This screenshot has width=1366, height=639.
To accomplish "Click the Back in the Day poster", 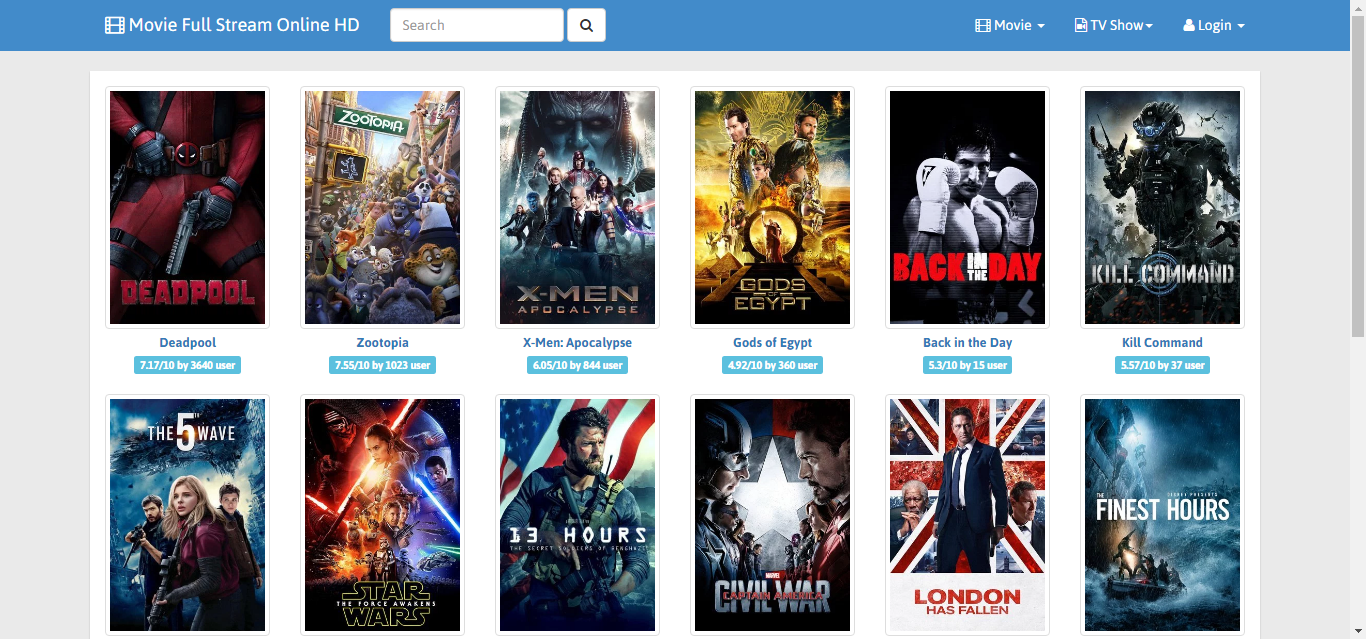I will click(967, 207).
